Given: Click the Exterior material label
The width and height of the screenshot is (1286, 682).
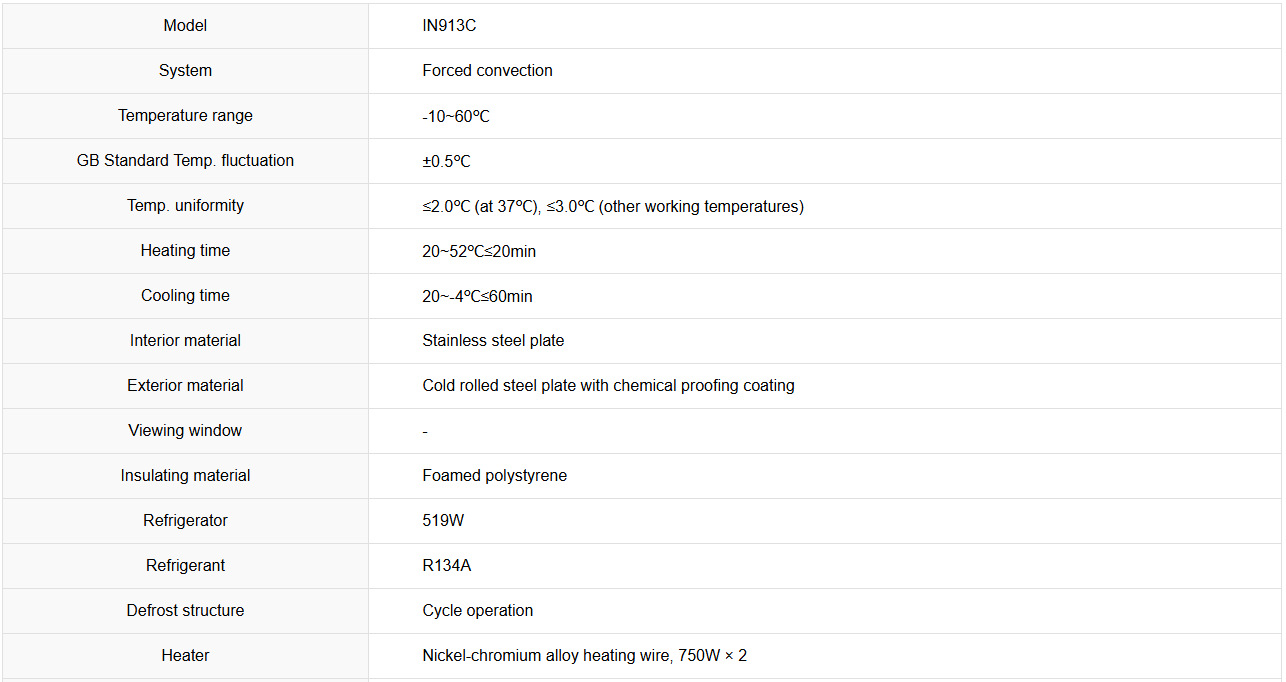Looking at the screenshot, I should [x=185, y=386].
